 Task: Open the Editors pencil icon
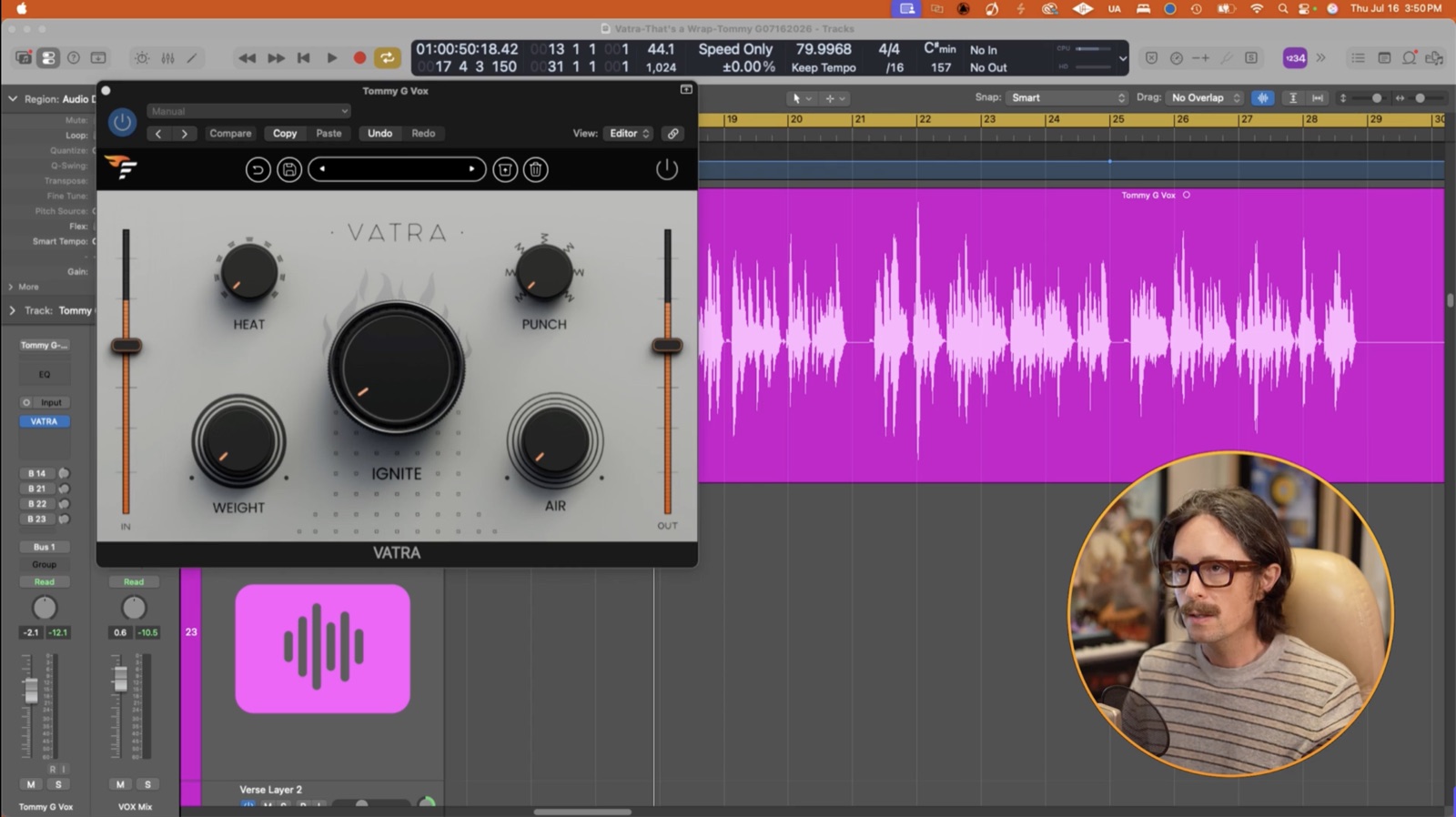[192, 58]
